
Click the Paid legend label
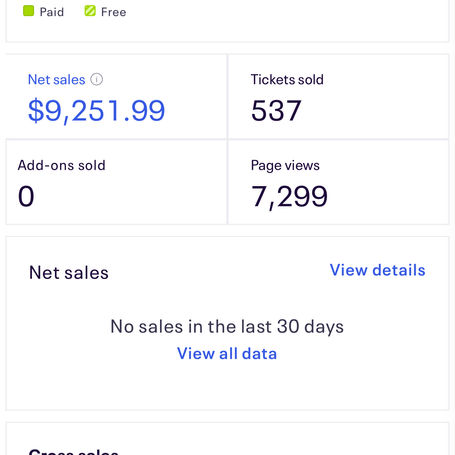click(52, 12)
